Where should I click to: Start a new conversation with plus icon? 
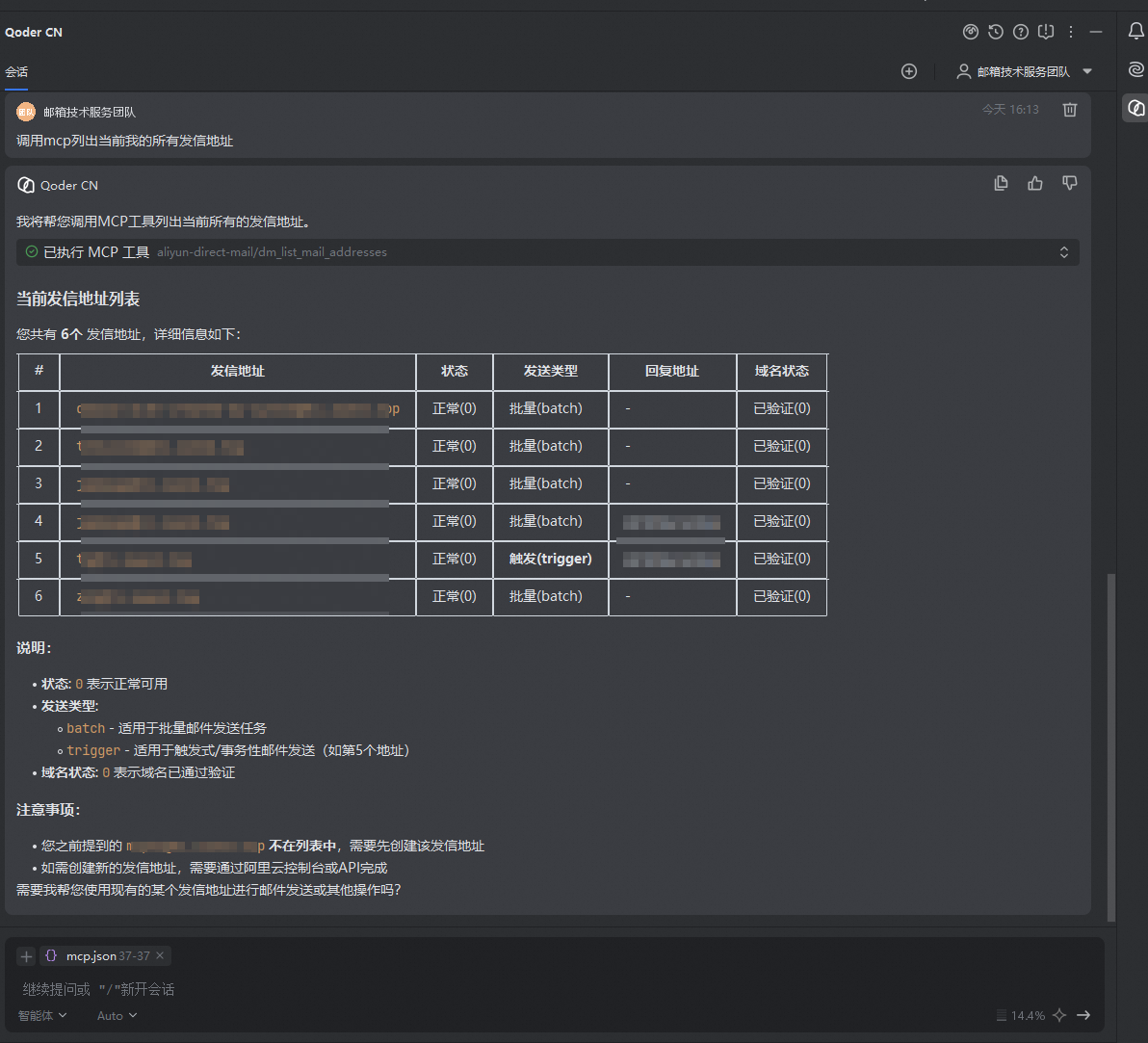(908, 71)
